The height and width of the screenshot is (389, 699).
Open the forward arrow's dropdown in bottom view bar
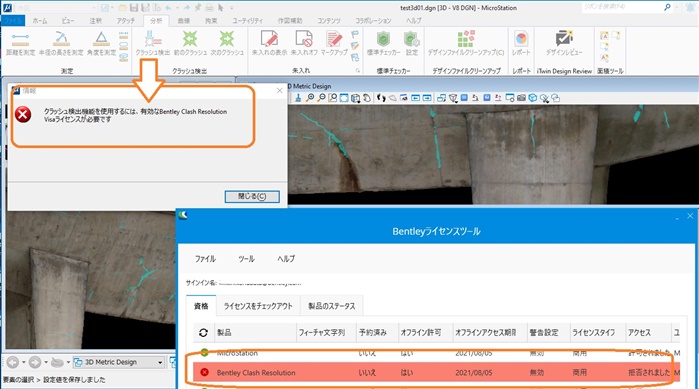(x=46, y=363)
